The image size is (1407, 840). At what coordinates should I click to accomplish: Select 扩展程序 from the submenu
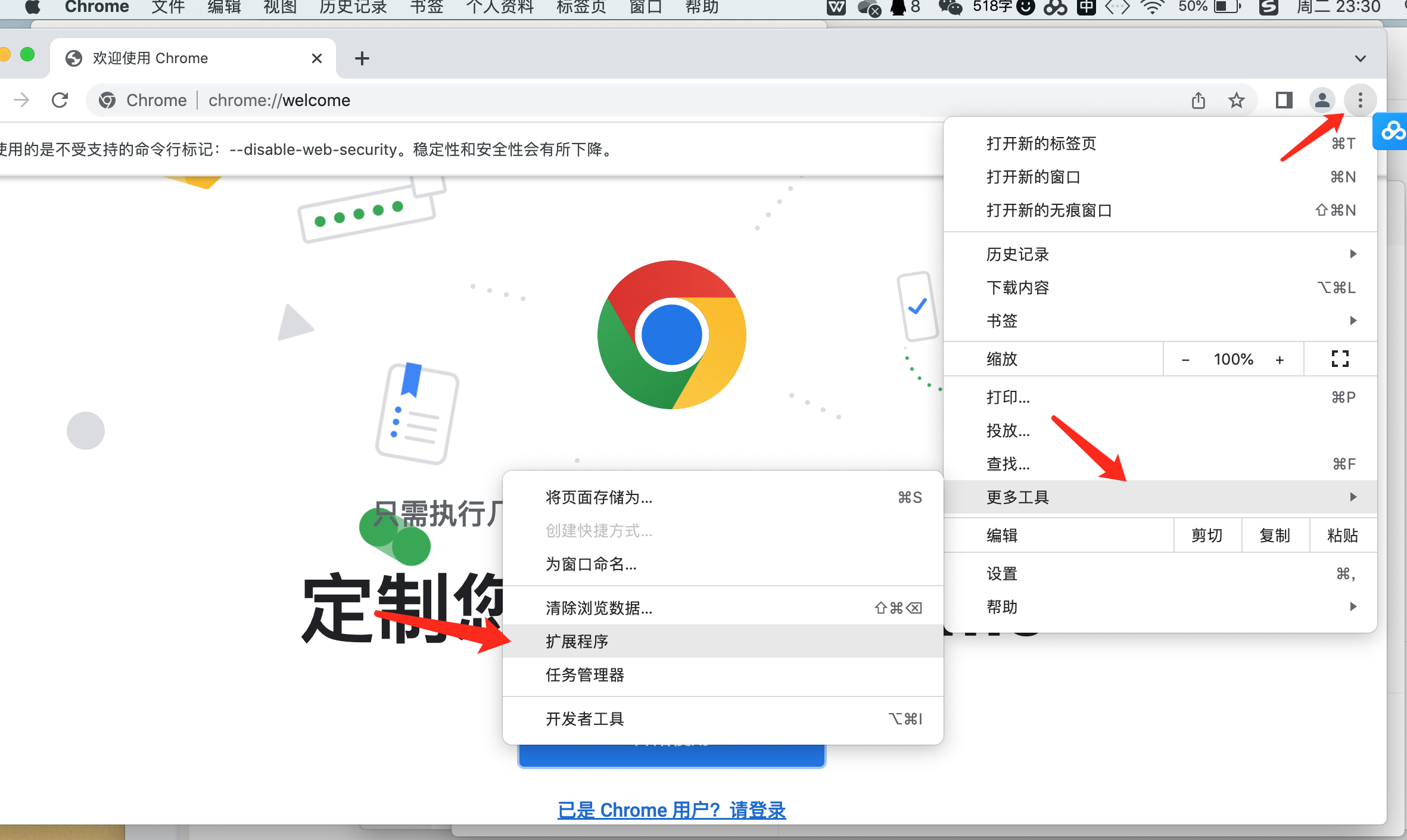point(577,642)
